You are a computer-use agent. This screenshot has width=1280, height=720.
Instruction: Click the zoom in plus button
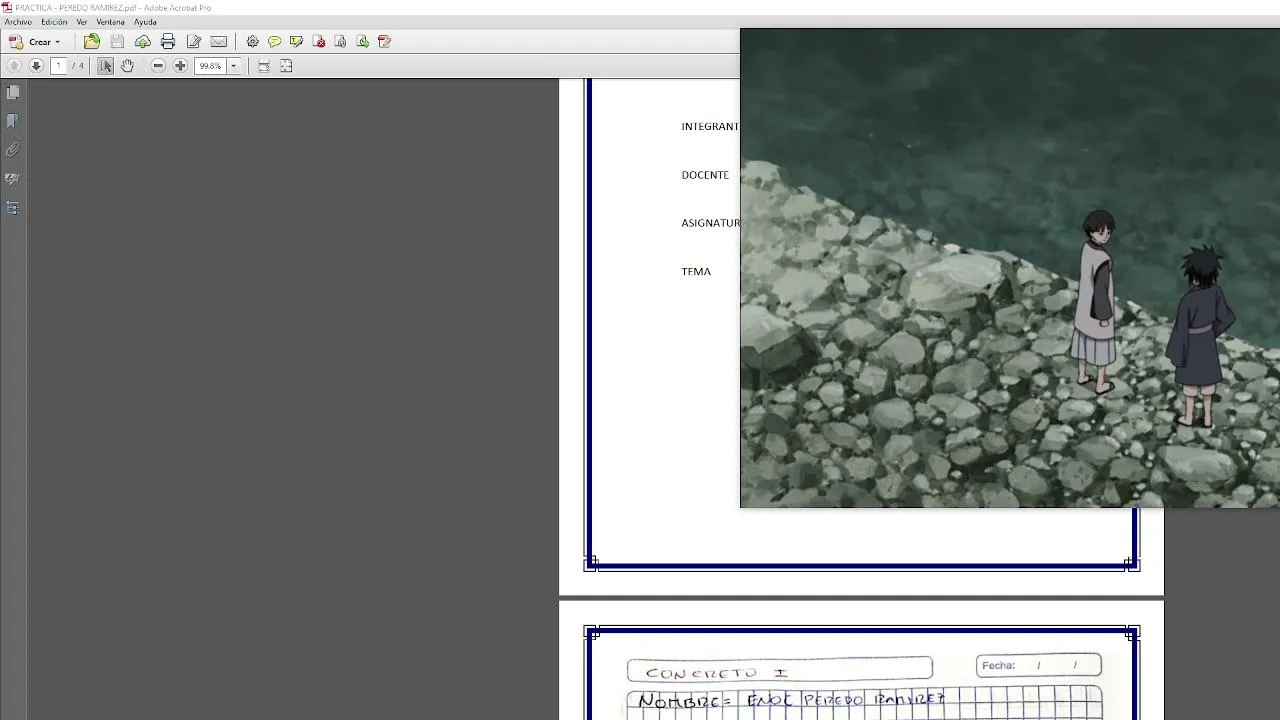180,66
